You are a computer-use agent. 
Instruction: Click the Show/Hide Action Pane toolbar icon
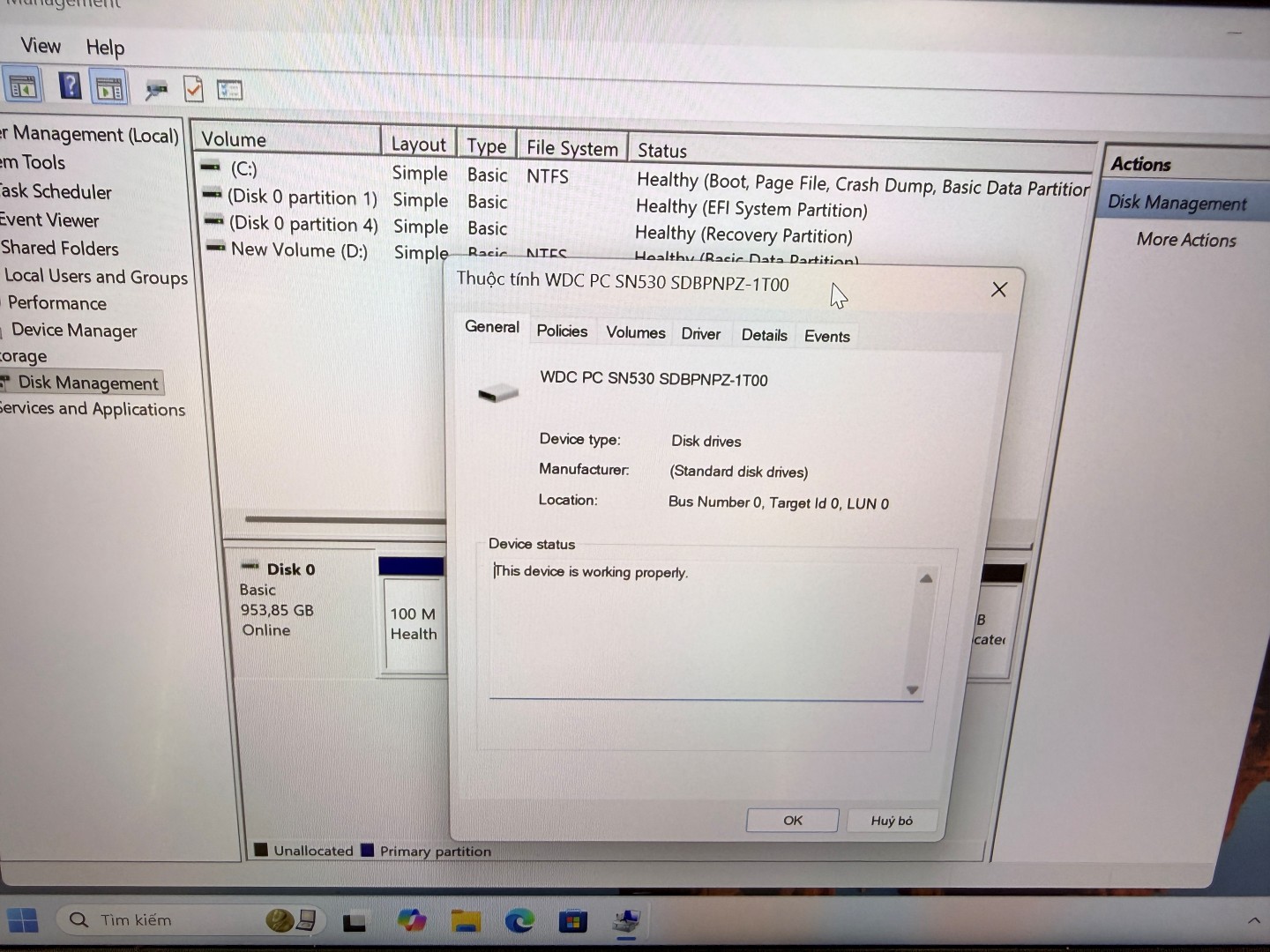point(109,87)
